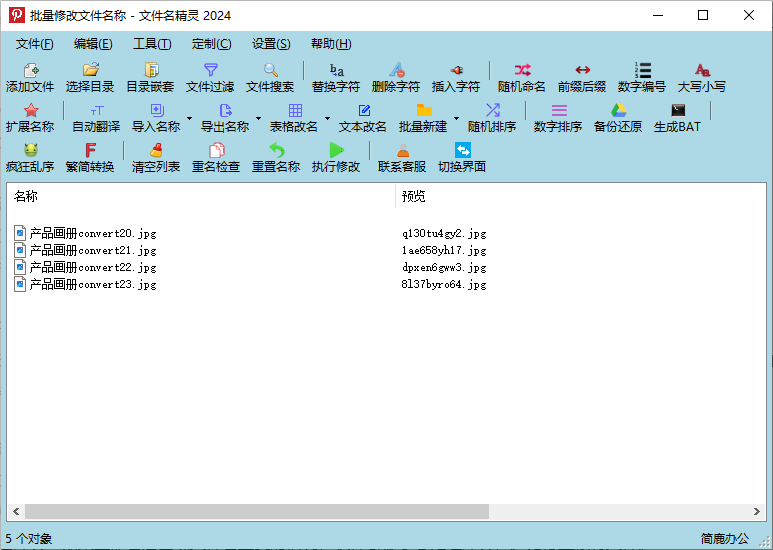Open the 工具(T) menu
773x550 pixels.
tap(152, 44)
